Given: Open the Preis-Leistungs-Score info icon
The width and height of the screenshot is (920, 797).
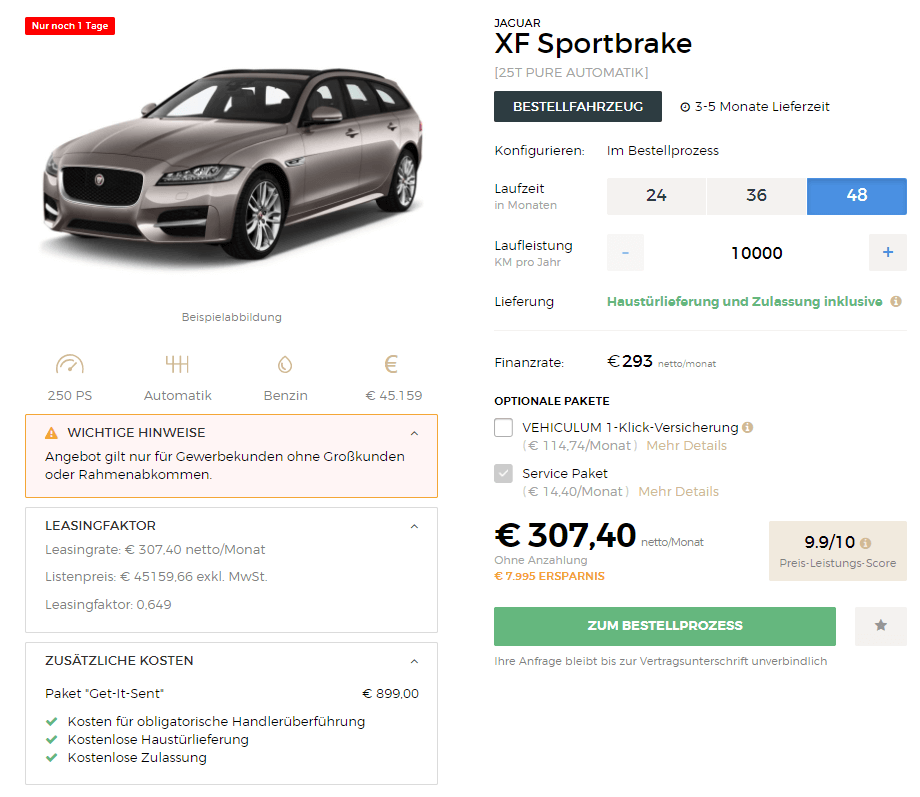Looking at the screenshot, I should [865, 543].
